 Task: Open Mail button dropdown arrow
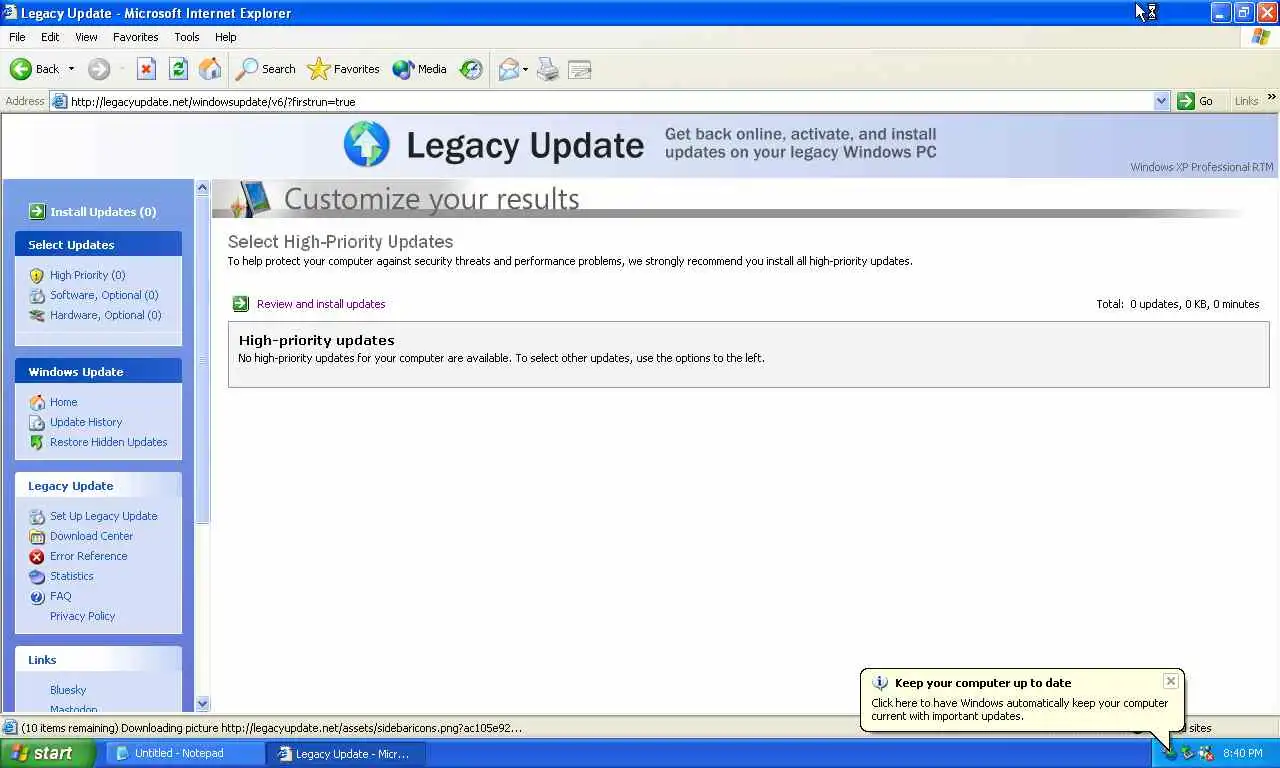pos(525,69)
